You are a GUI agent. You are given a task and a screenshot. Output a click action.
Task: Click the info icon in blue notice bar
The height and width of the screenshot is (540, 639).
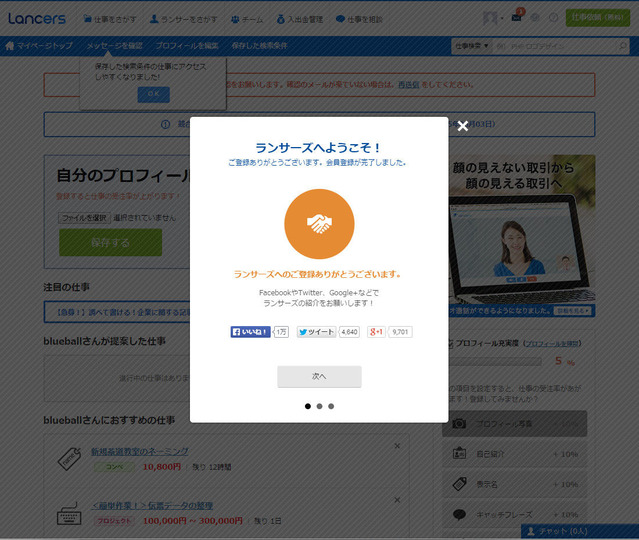[165, 124]
